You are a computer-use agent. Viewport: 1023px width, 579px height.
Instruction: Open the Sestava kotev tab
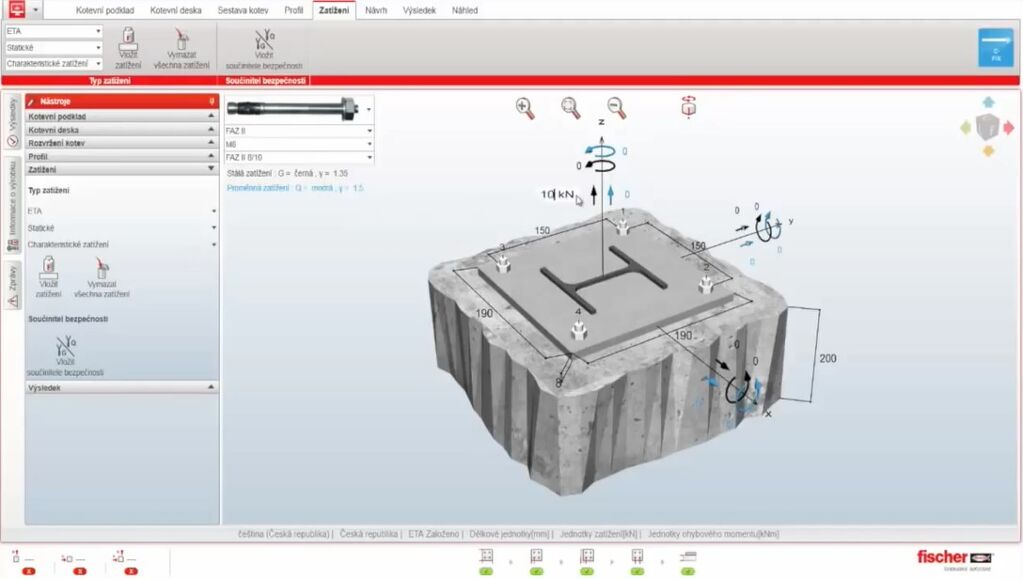click(243, 10)
